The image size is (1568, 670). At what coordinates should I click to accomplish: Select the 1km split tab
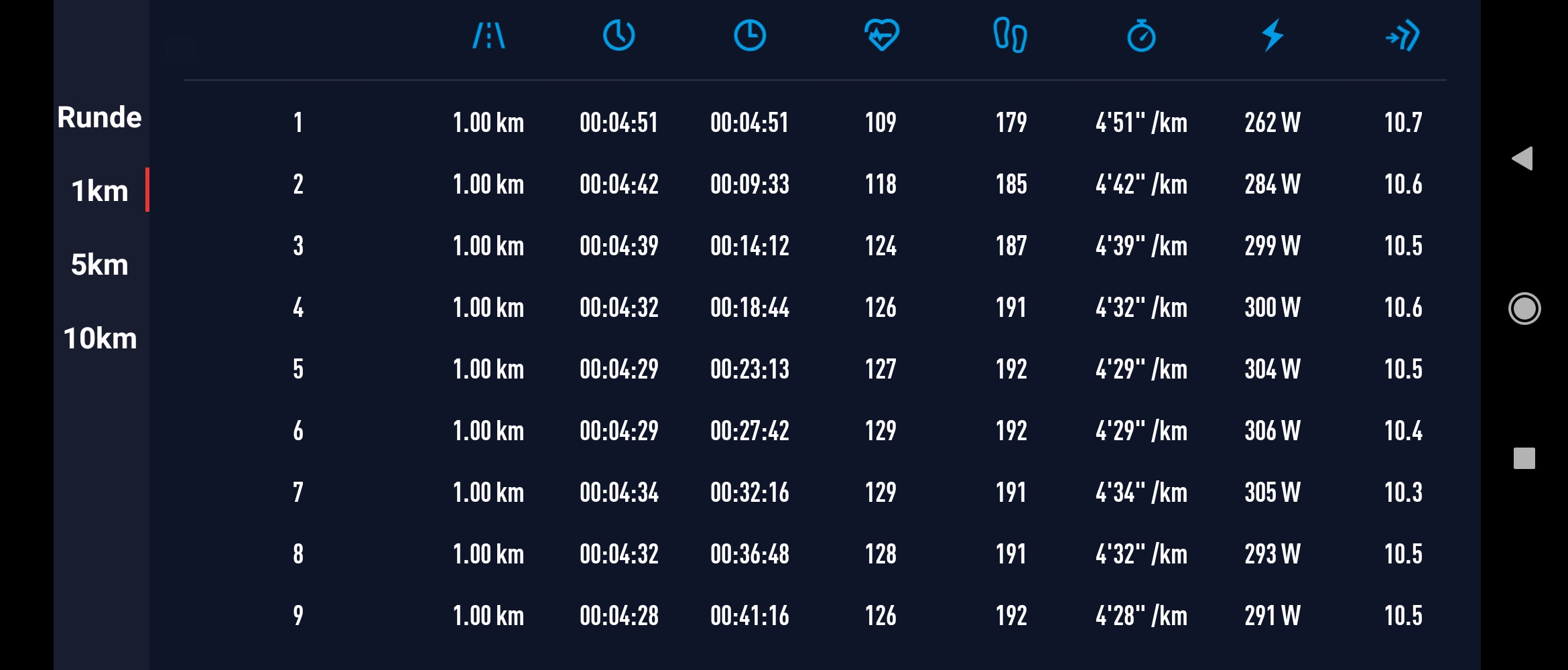point(100,191)
